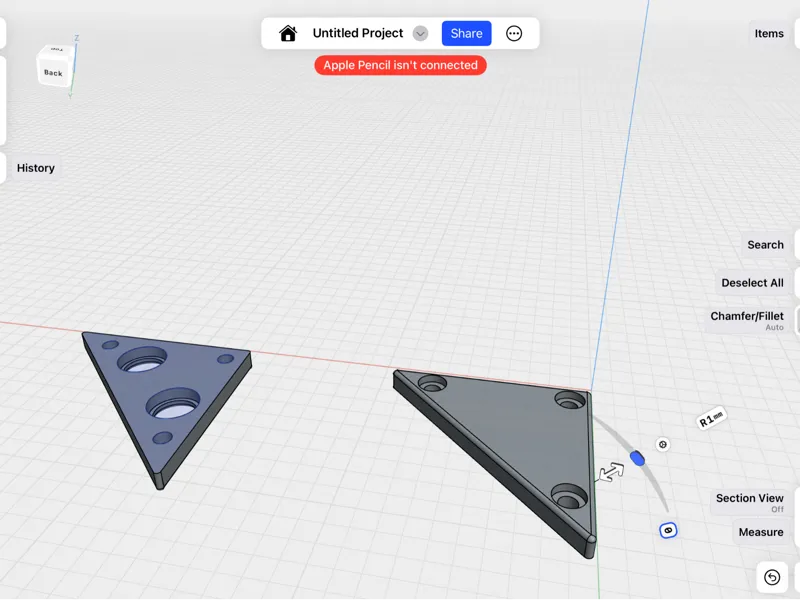The image size is (800, 600).
Task: Open the more options ellipsis menu
Action: click(x=514, y=34)
